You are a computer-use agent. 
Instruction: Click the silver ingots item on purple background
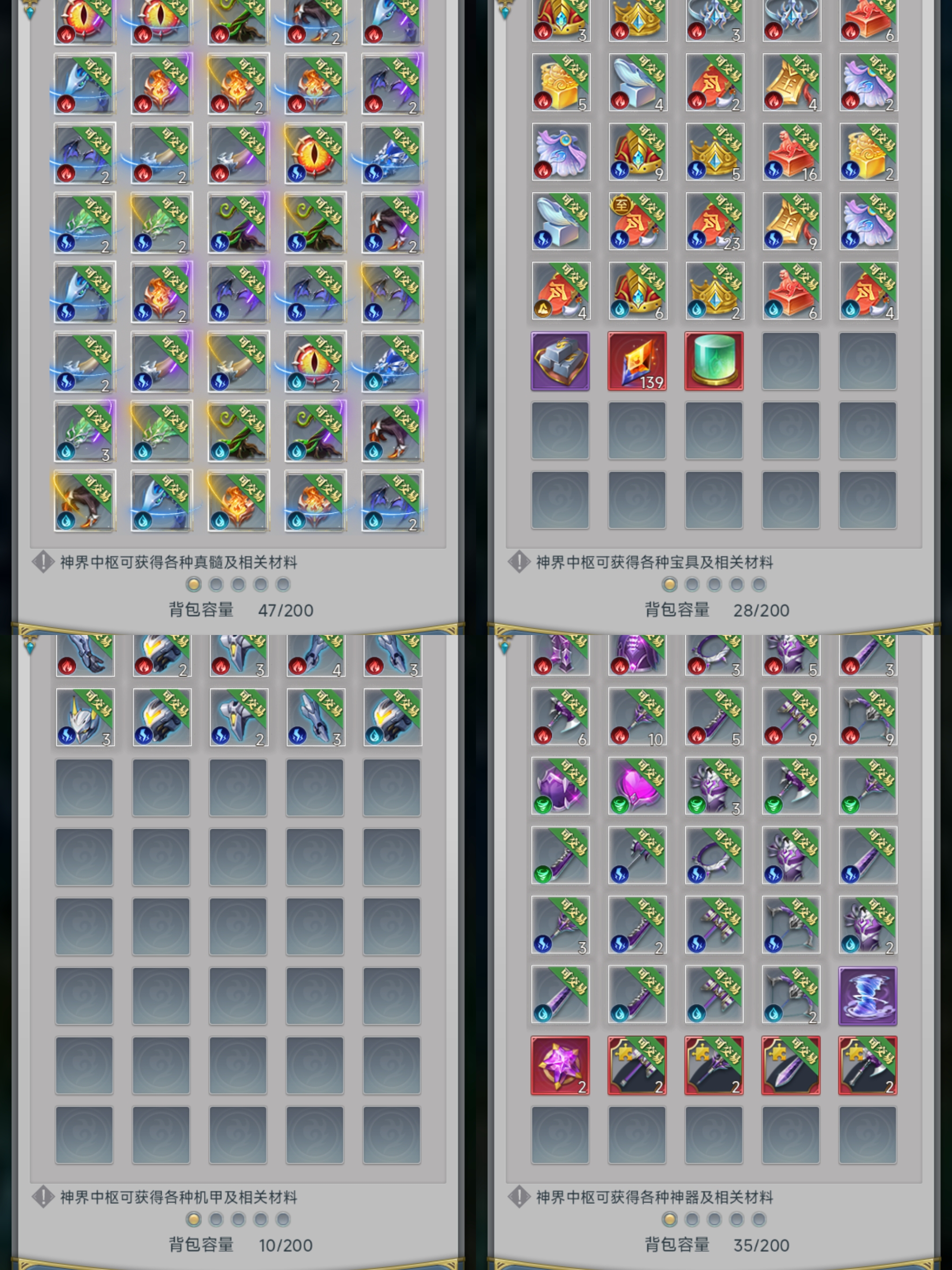coord(560,361)
